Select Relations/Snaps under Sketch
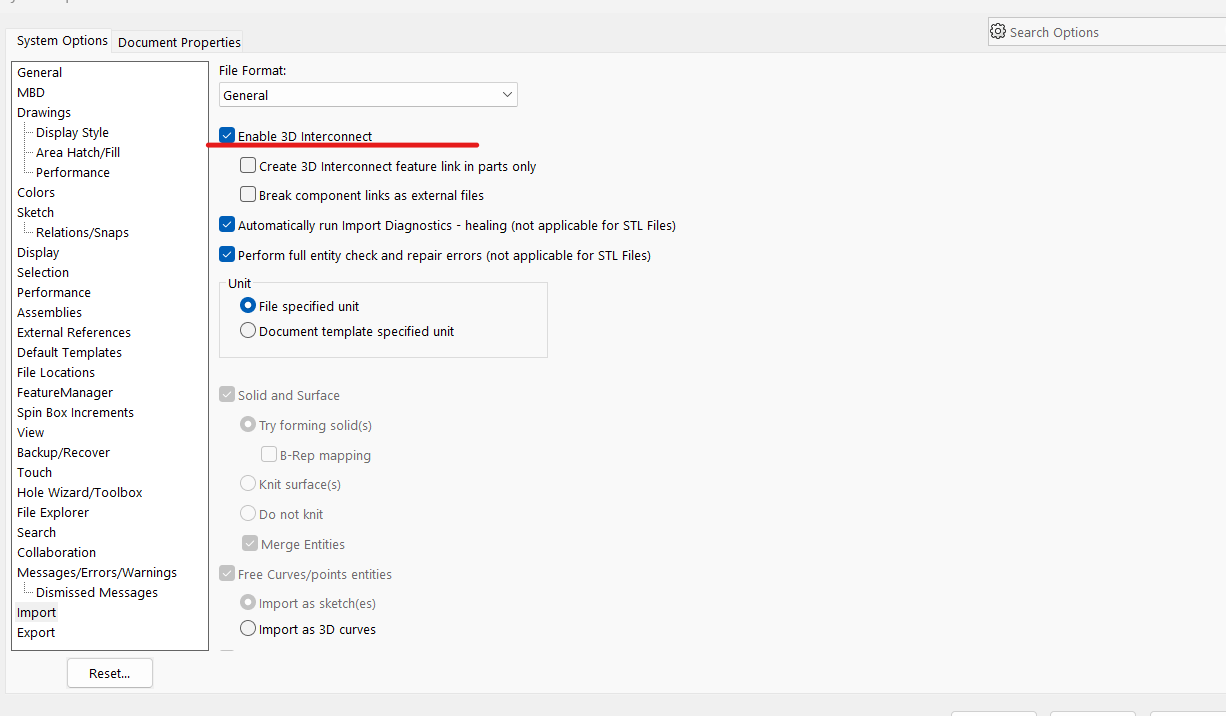The height and width of the screenshot is (716, 1226). (82, 232)
